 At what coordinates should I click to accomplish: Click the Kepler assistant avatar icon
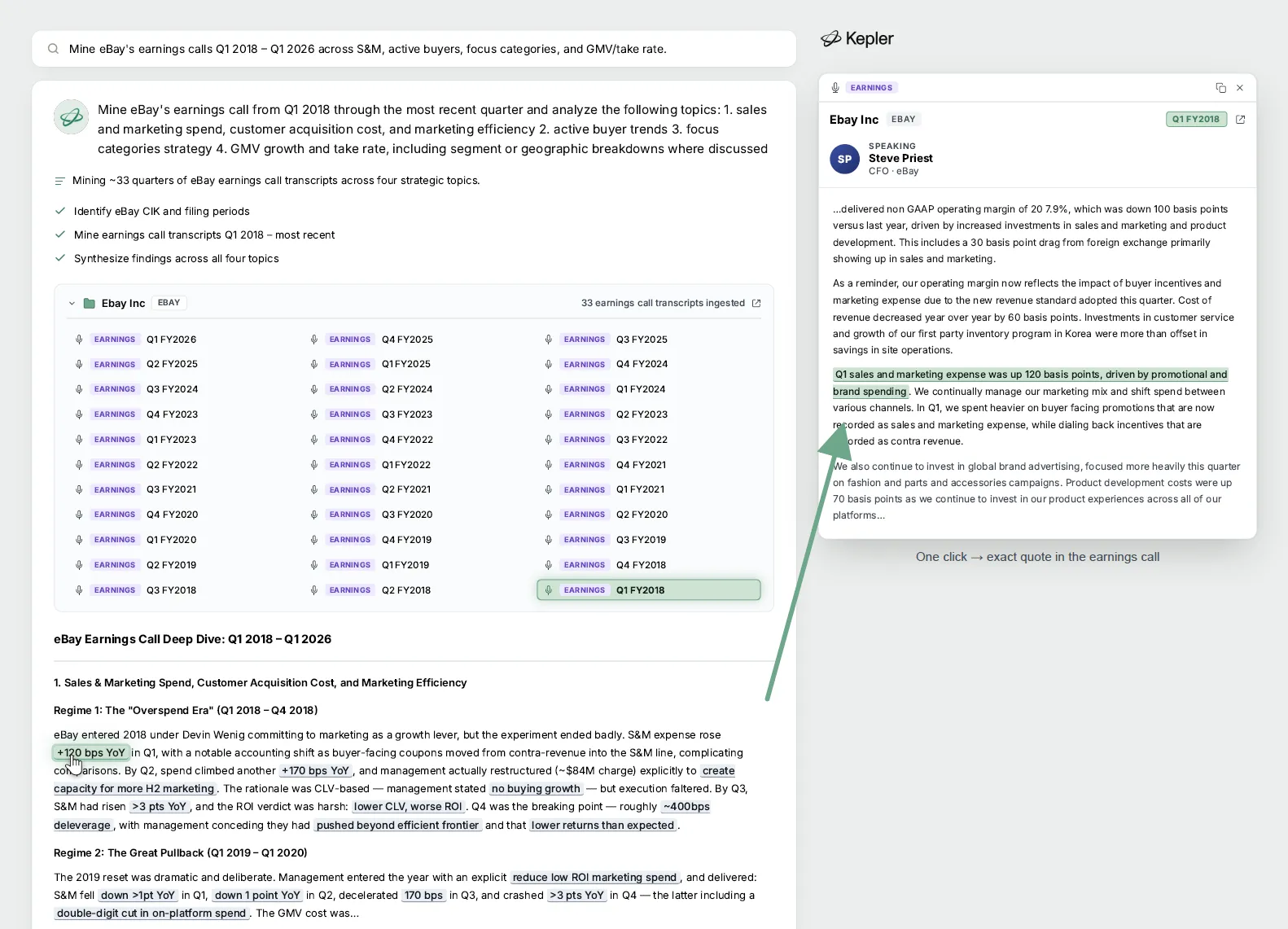click(71, 117)
